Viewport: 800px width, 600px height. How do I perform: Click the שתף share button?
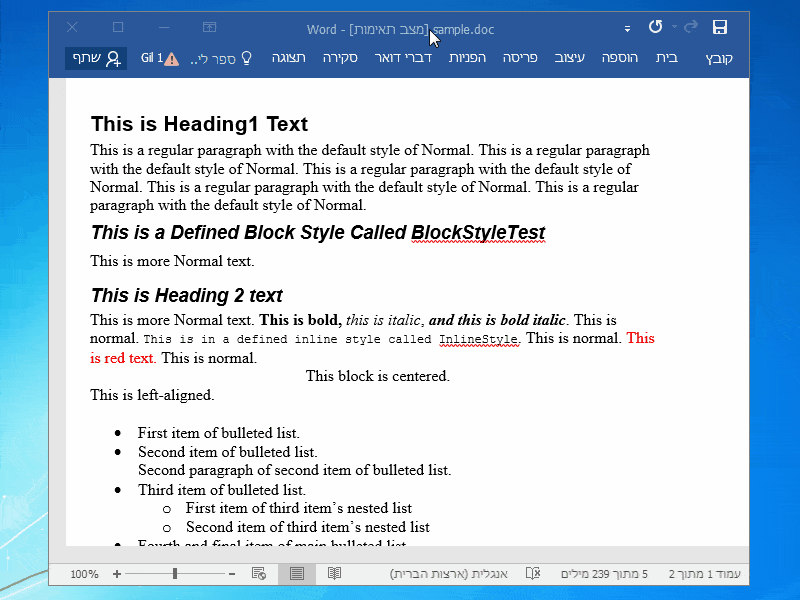click(x=95, y=58)
